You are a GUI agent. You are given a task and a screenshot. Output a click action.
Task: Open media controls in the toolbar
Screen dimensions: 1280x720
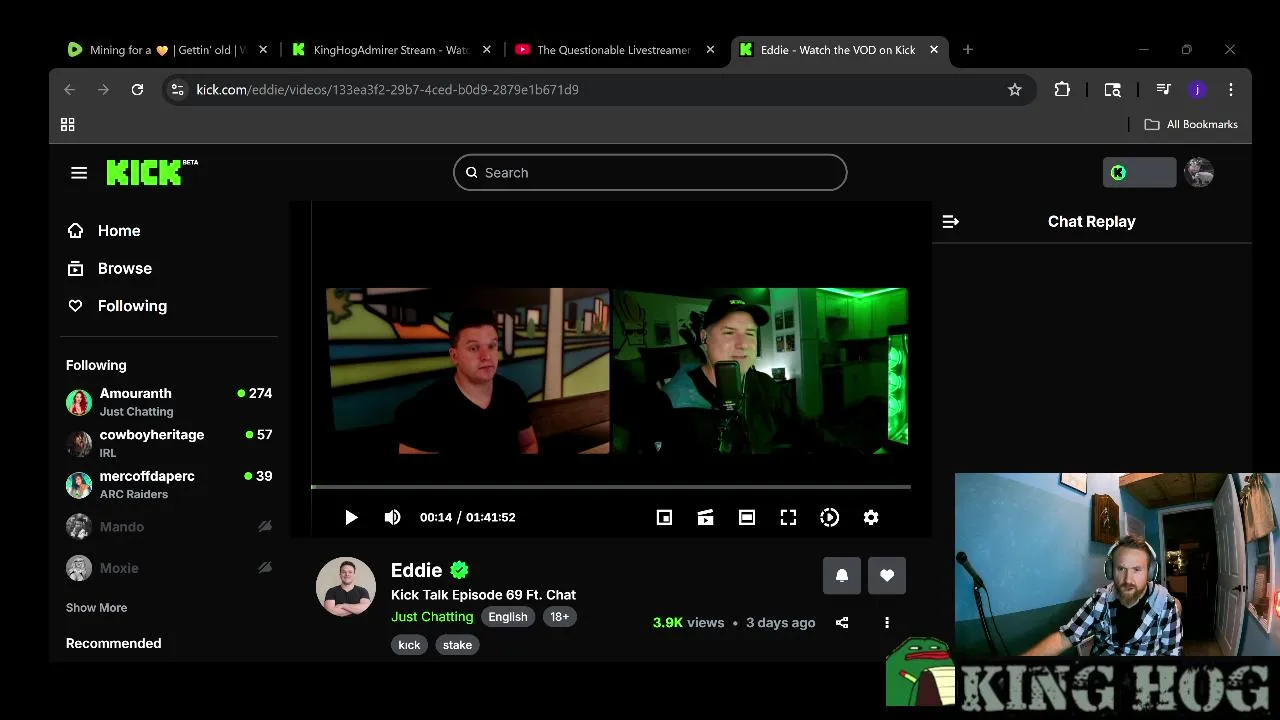pyautogui.click(x=1163, y=90)
